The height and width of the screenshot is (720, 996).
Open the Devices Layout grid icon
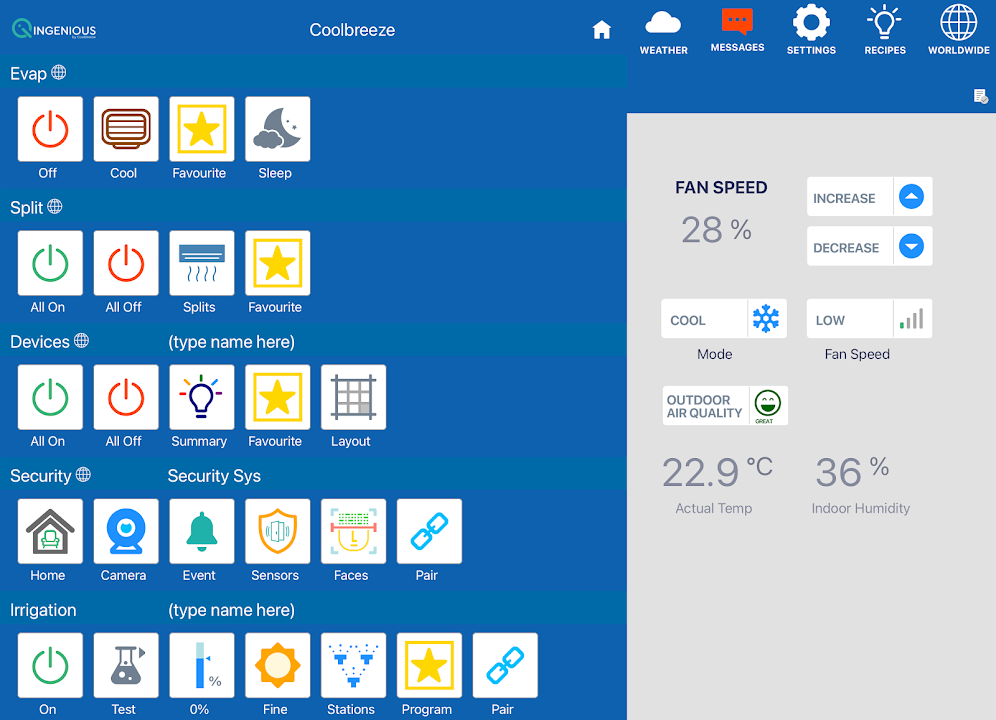click(x=353, y=397)
